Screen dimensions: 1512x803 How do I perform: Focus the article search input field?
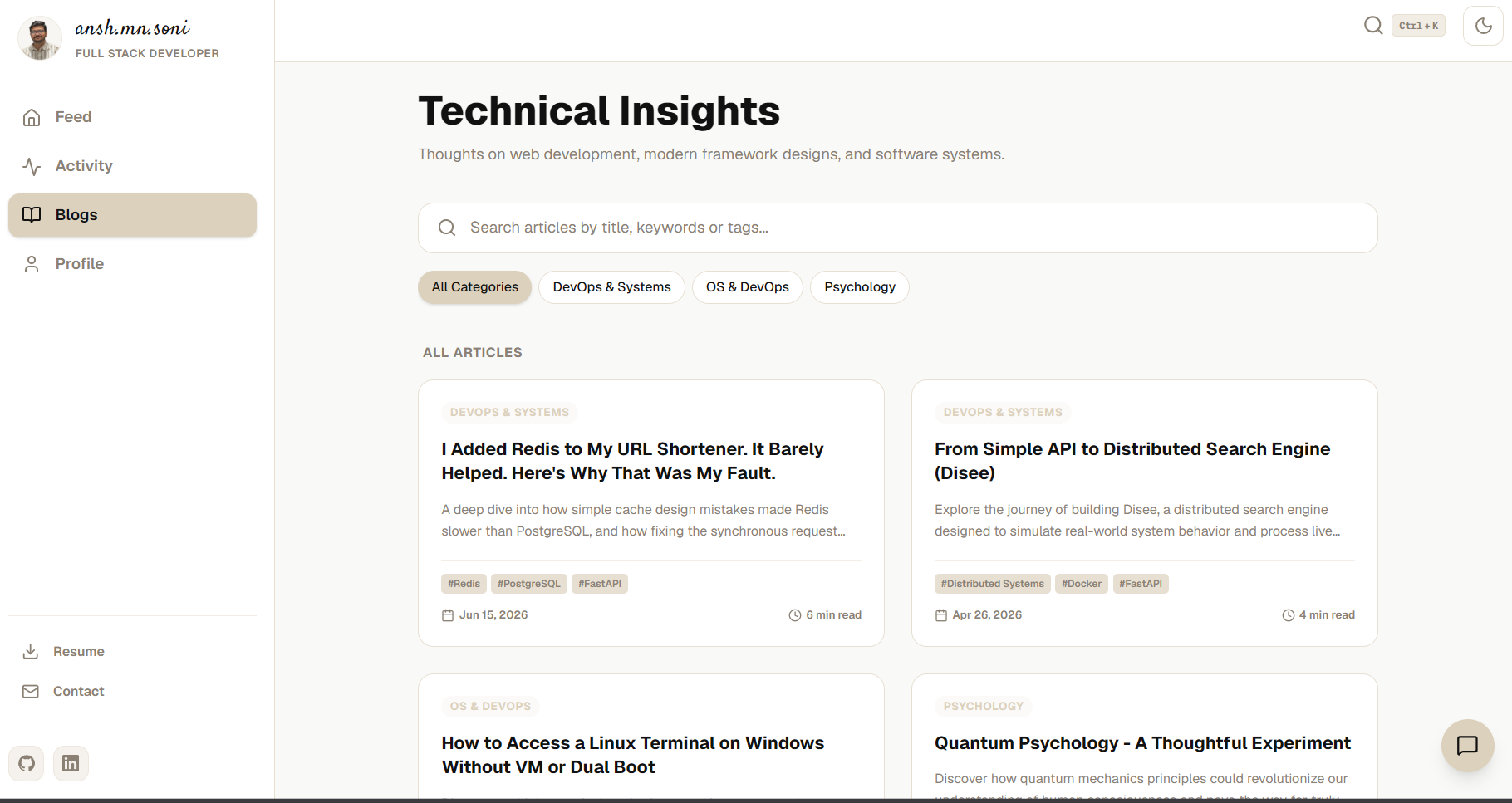[x=898, y=228]
